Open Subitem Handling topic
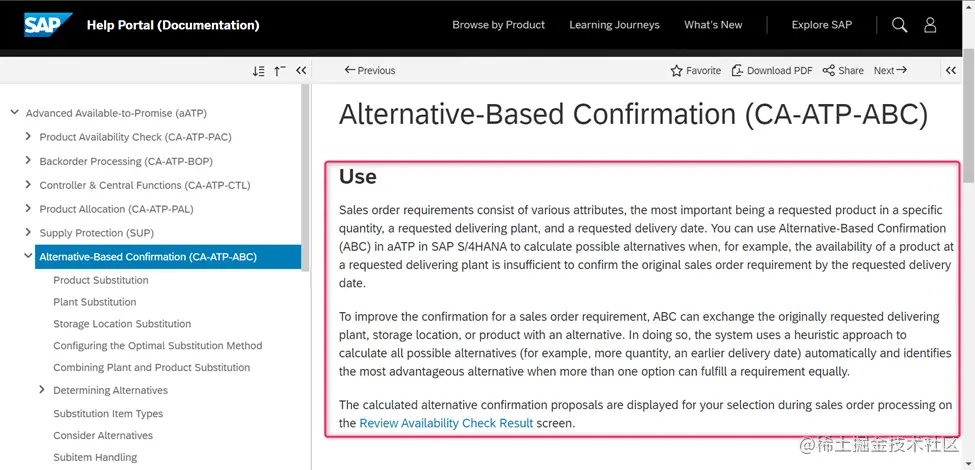975x470 pixels. [x=95, y=457]
